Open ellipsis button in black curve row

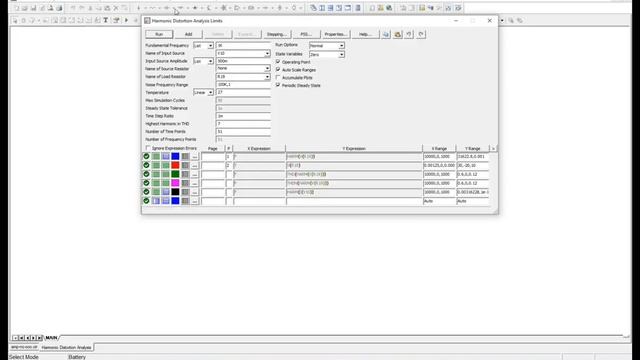195,192
